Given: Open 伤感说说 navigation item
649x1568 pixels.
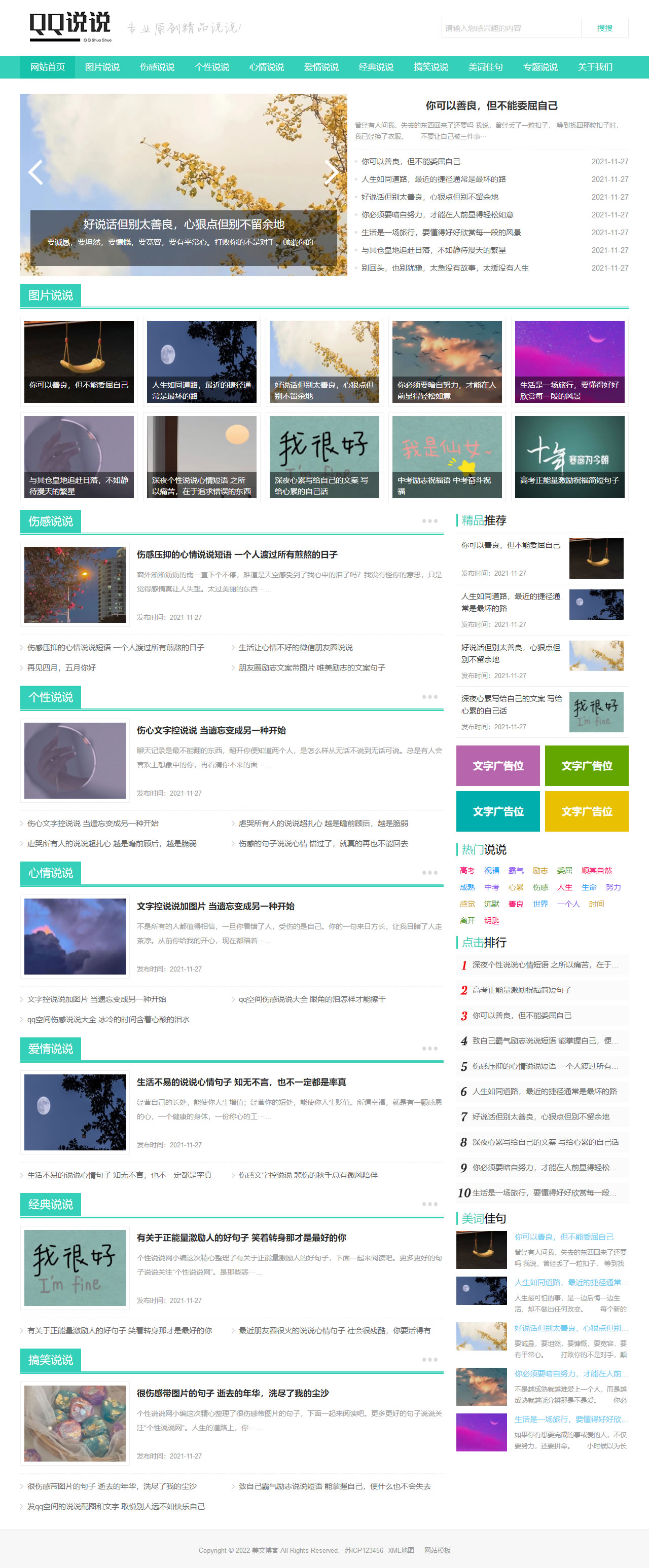Looking at the screenshot, I should point(157,67).
